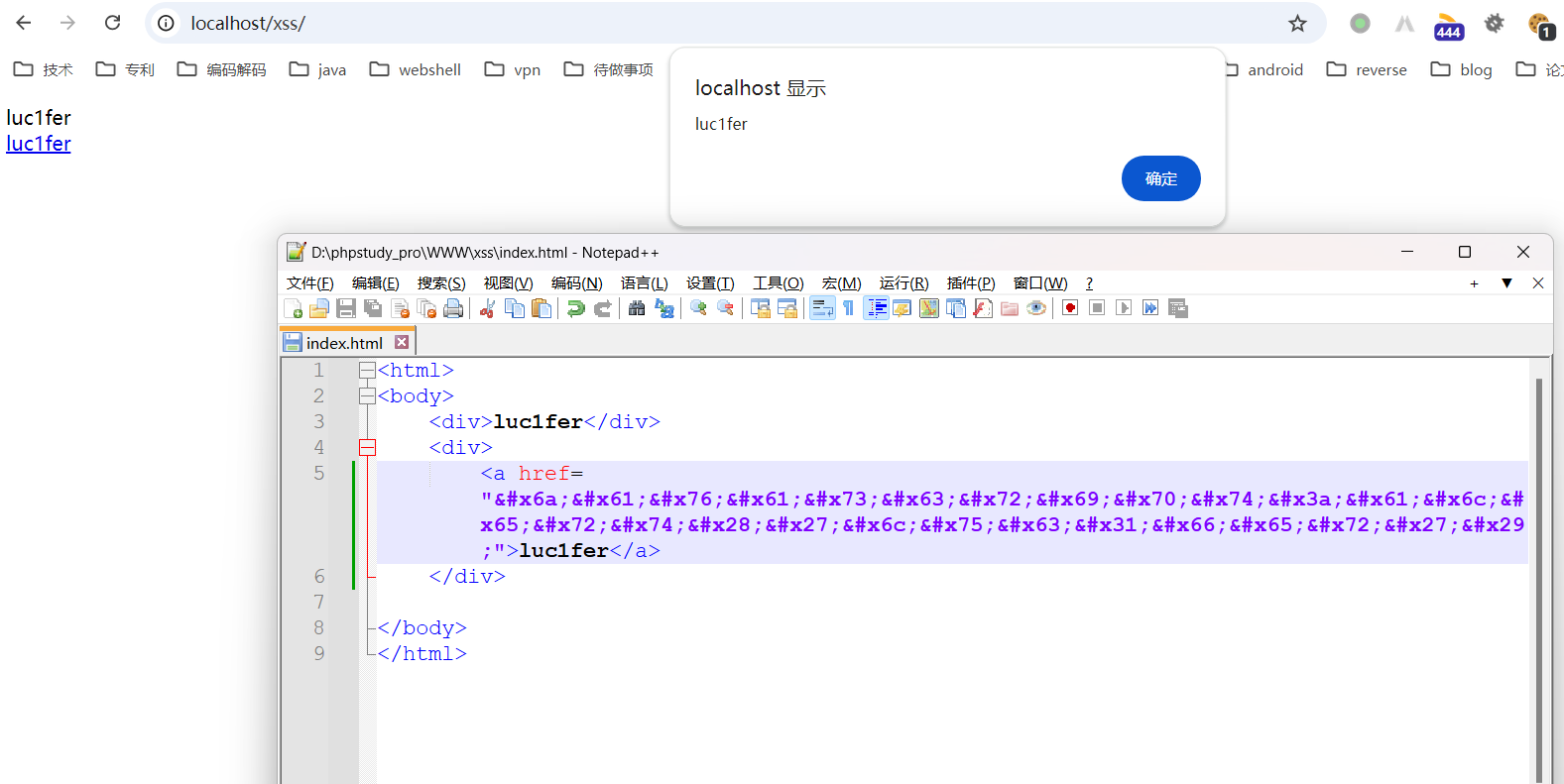This screenshot has width=1564, height=784.
Task: Open the 编码(N) menu
Action: pyautogui.click(x=577, y=283)
